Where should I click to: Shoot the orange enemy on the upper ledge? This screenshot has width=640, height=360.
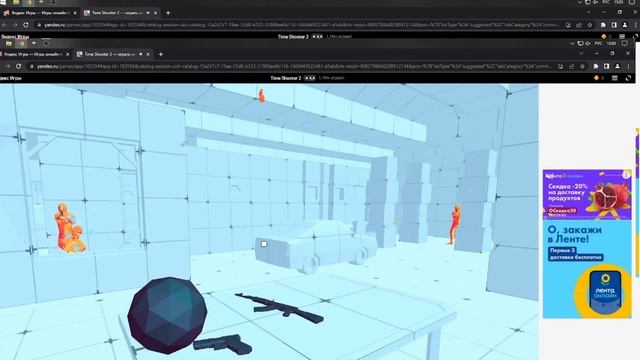262,96
